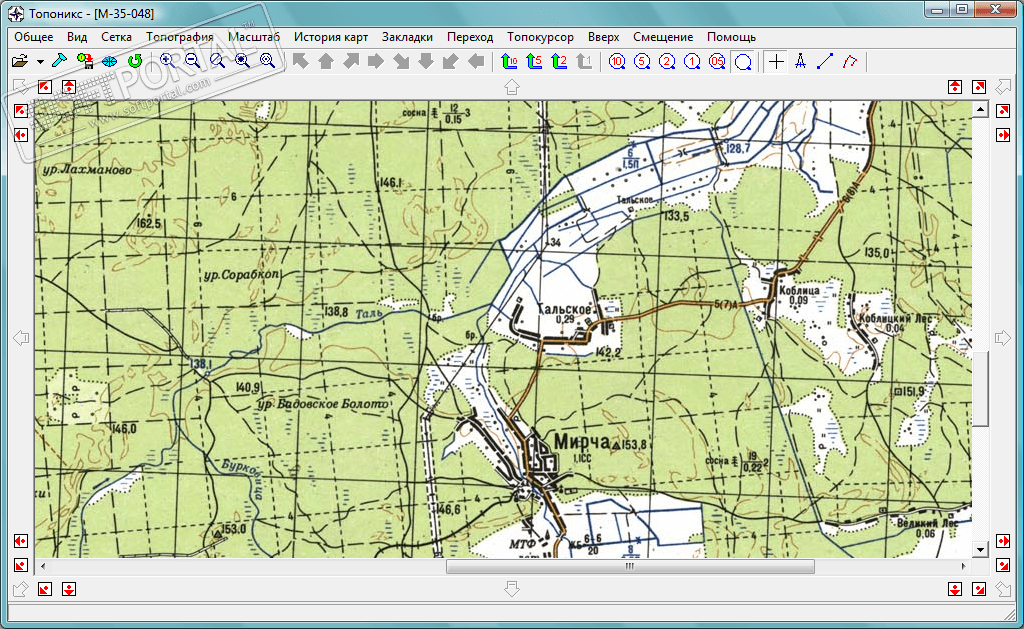
Task: Click the zoom out magnifier icon
Action: pos(192,62)
